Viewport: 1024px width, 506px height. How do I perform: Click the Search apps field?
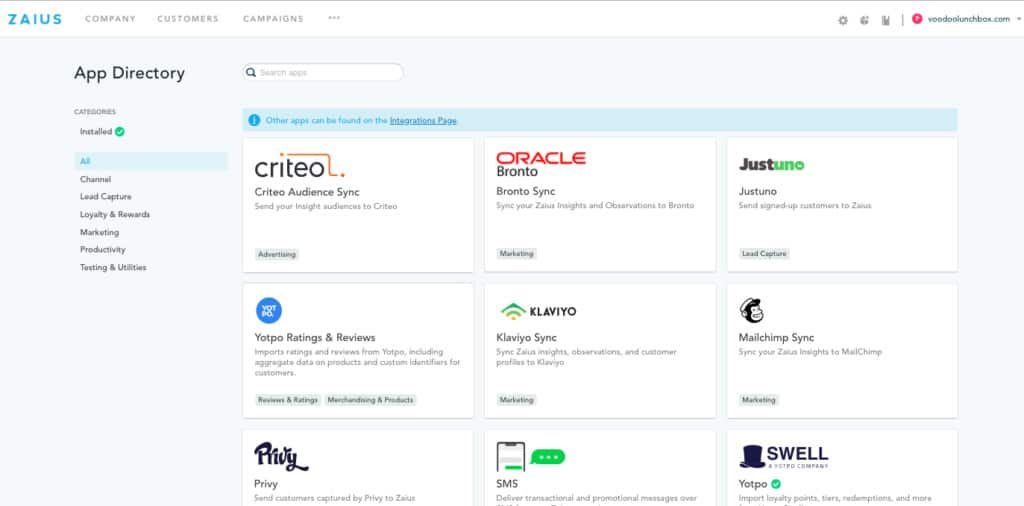click(323, 72)
